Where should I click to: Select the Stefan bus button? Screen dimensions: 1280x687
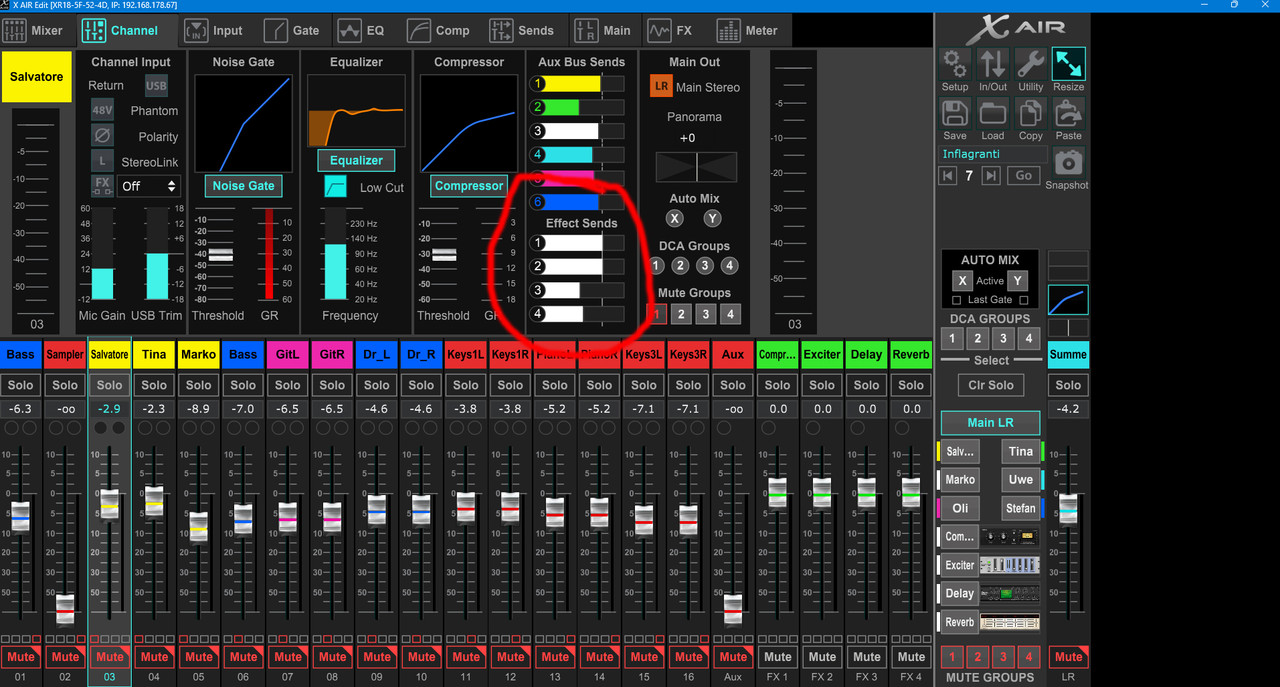point(1021,508)
